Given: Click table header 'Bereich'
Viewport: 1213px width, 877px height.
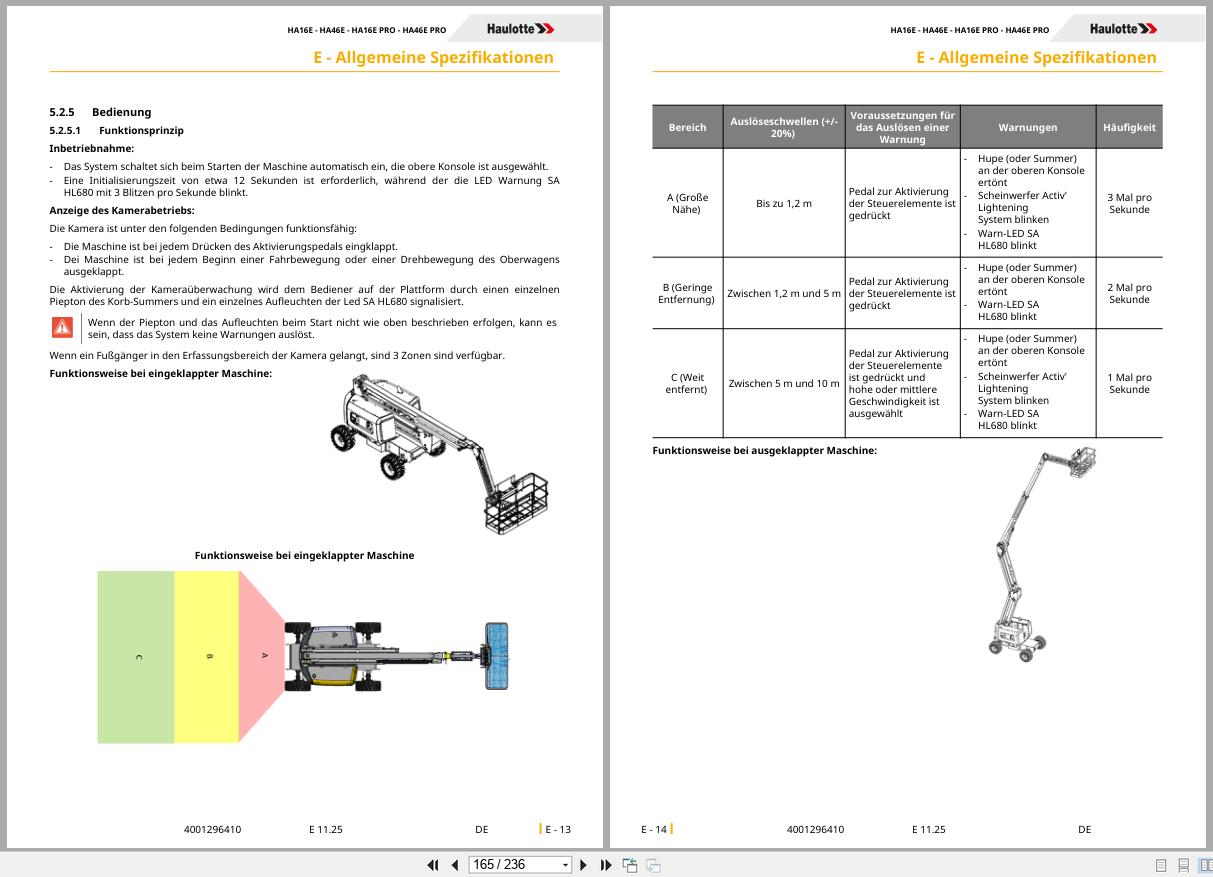Looking at the screenshot, I should [687, 127].
